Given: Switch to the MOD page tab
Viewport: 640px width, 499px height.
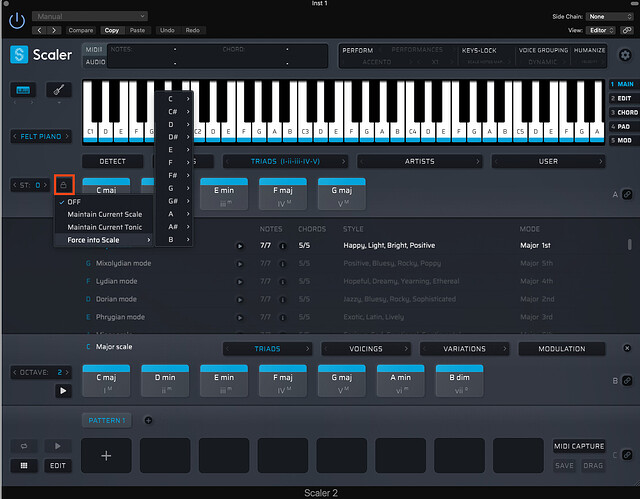Looking at the screenshot, I should point(622,140).
